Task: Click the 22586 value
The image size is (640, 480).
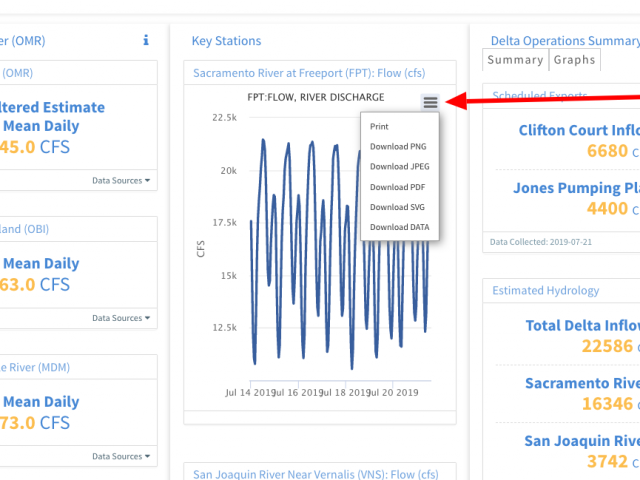Action: 607,346
